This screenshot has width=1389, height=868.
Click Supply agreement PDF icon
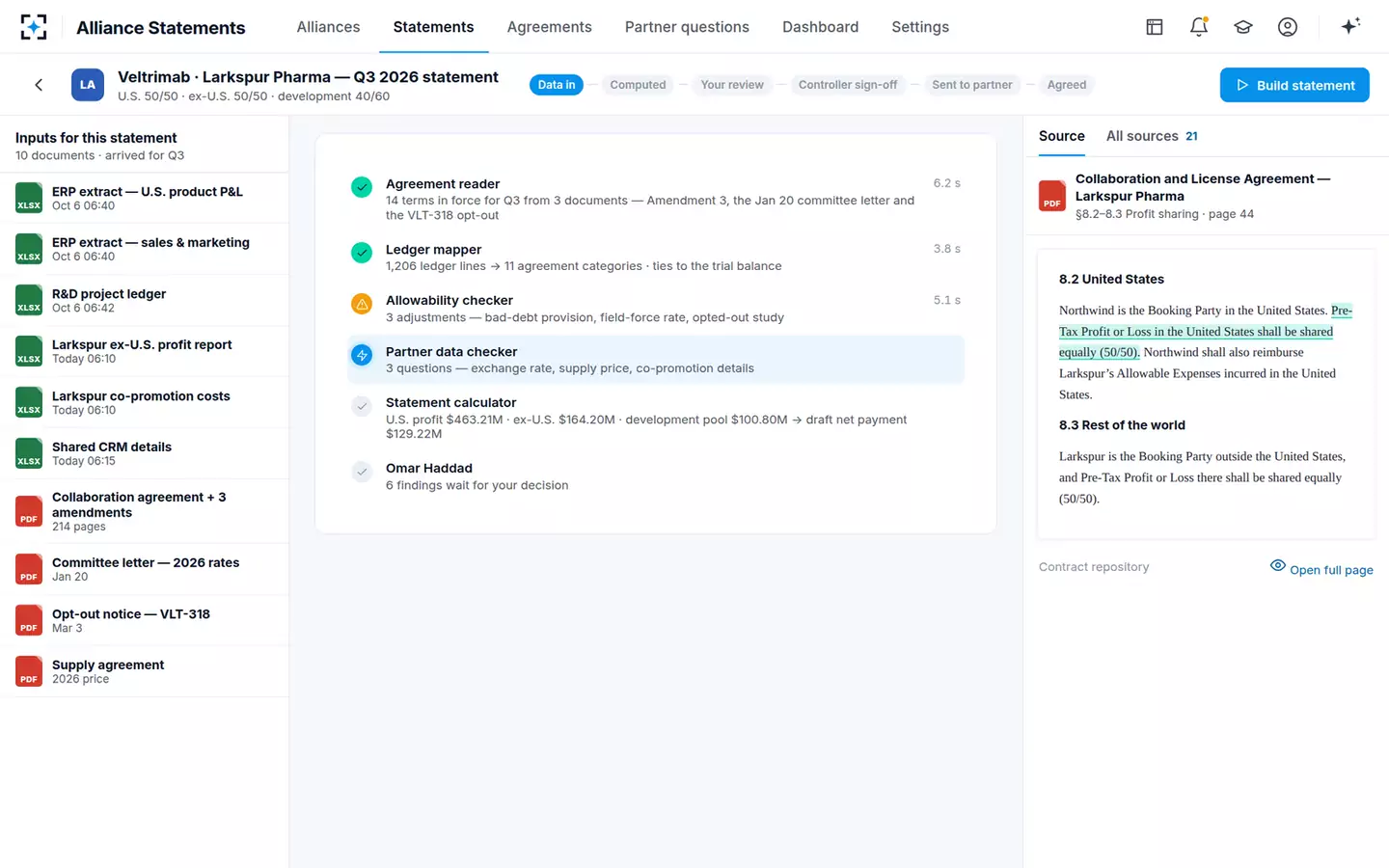[29, 671]
